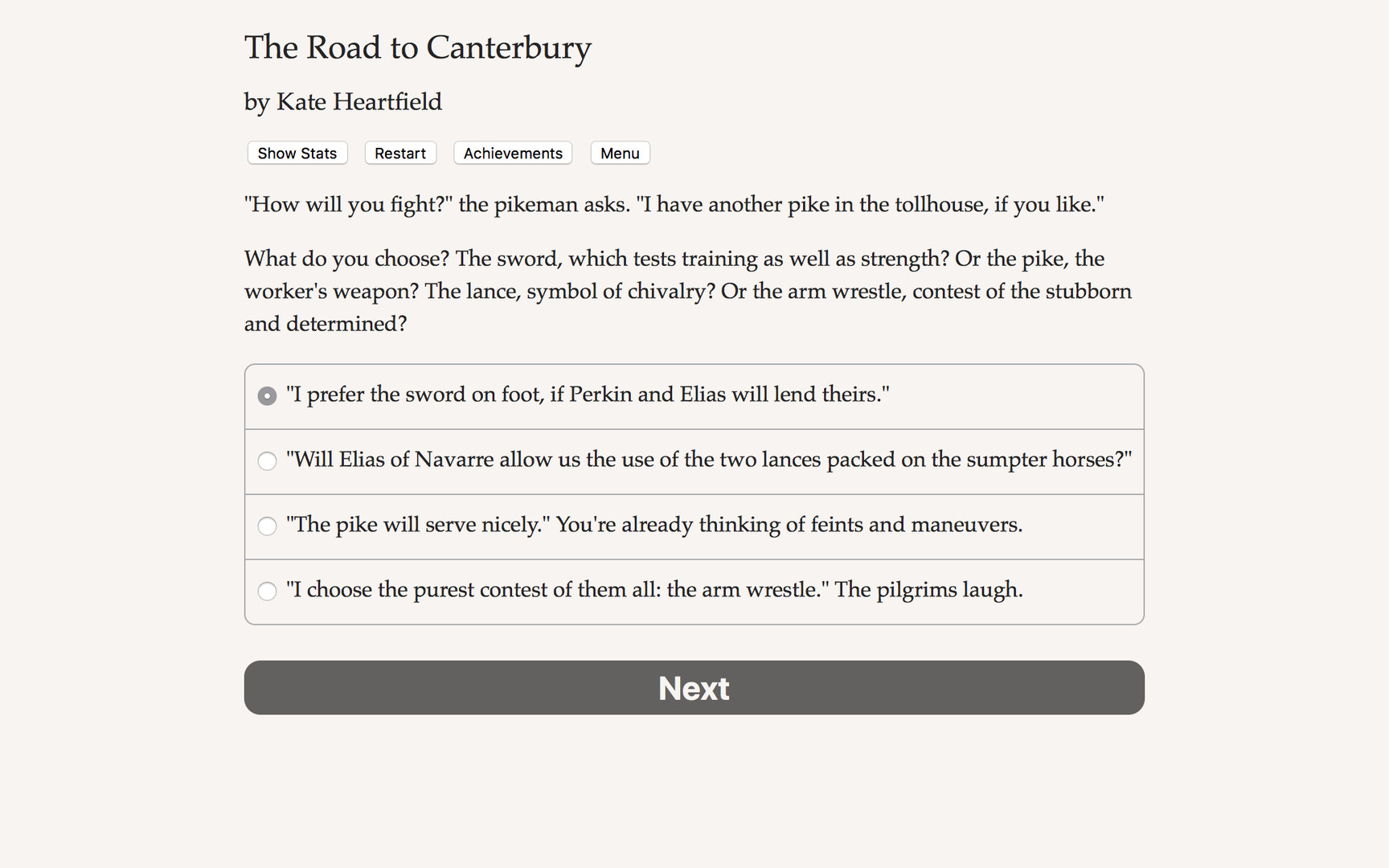Click the first choice row text about Perkin and Elias
This screenshot has width=1389, height=868.
(585, 395)
